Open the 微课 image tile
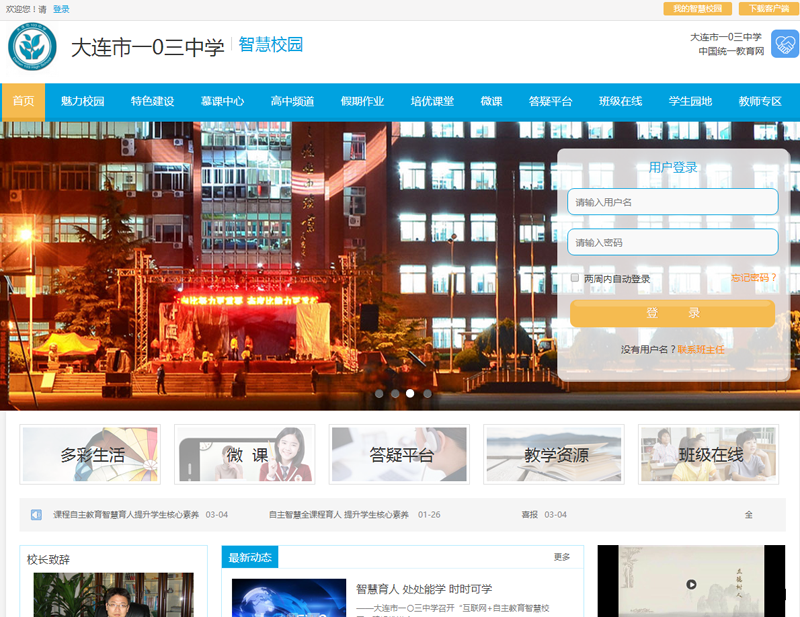Viewport: 800px width, 617px height. tap(245, 455)
